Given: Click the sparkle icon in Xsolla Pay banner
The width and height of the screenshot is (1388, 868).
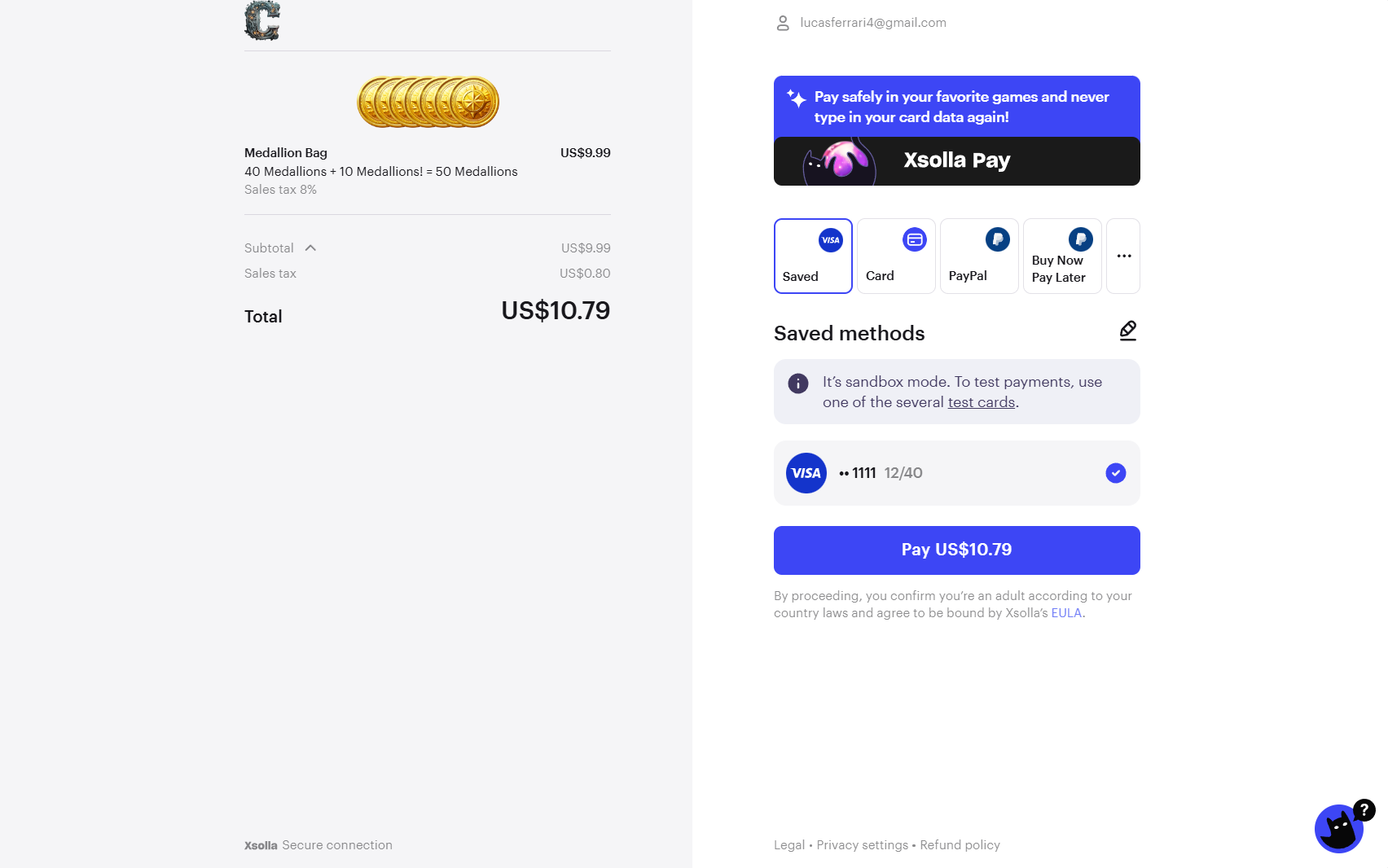Looking at the screenshot, I should click(797, 99).
